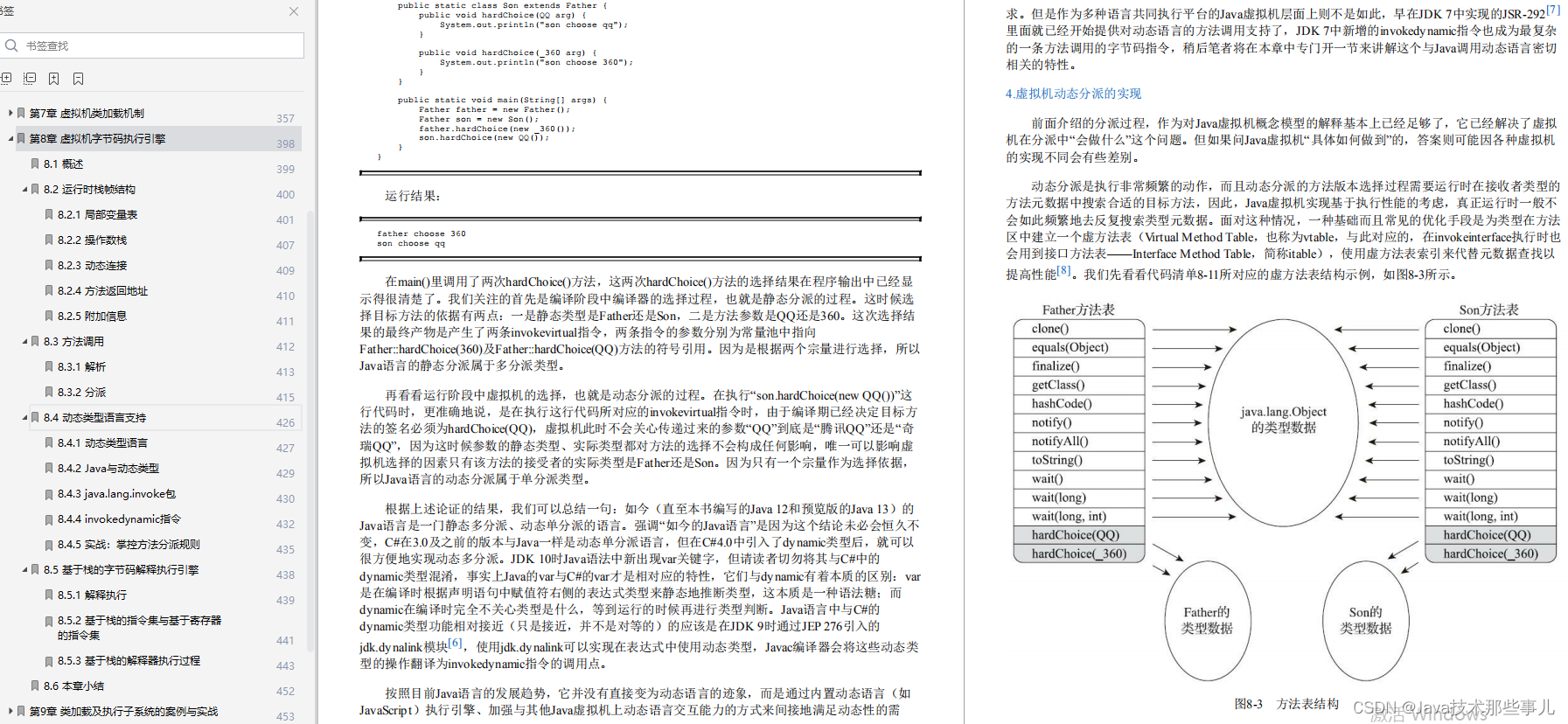The width and height of the screenshot is (1568, 724).
Task: Collapse the 8.2 运行时栈帧结构 node
Action: [24, 189]
